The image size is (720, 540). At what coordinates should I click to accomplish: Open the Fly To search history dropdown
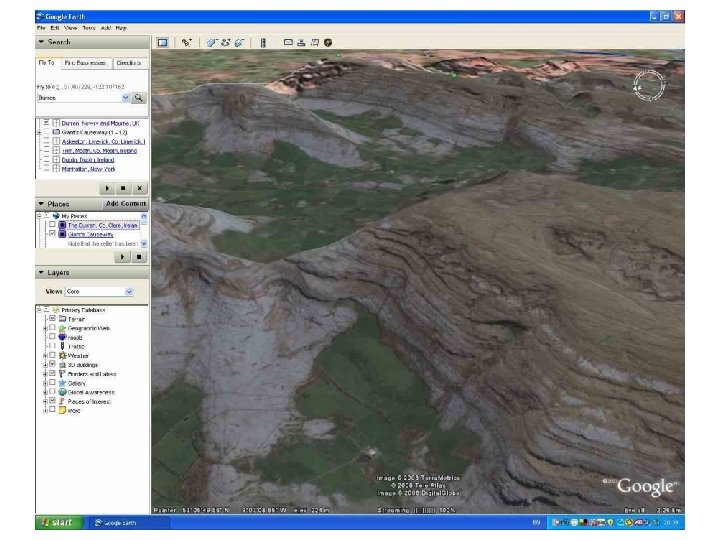[x=125, y=98]
